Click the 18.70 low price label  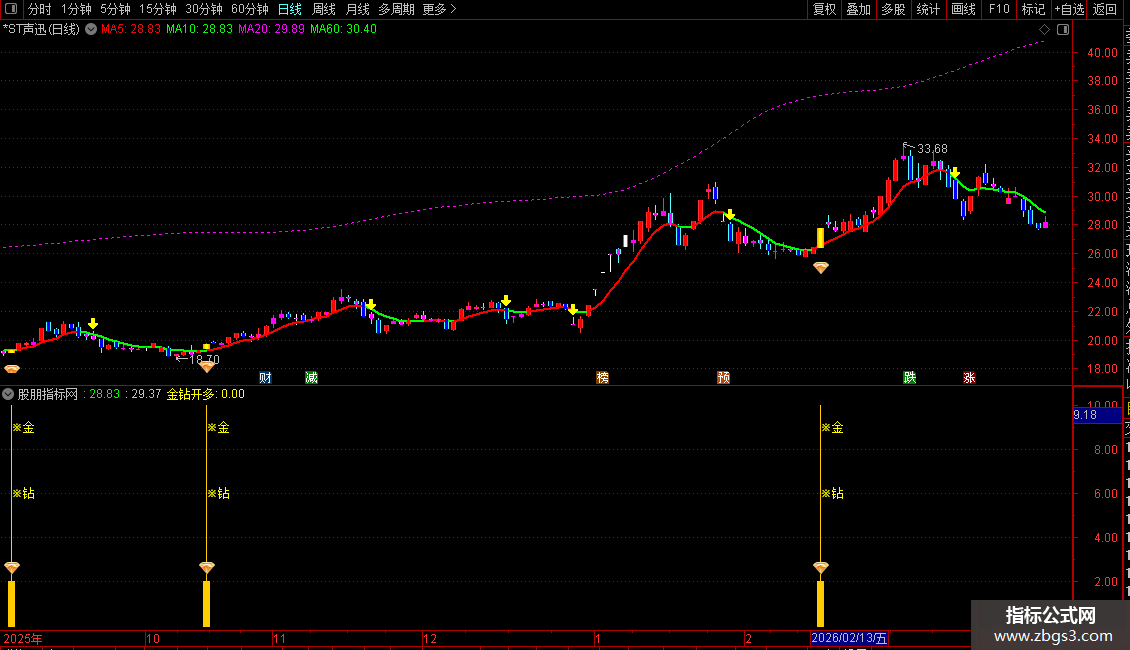point(204,359)
